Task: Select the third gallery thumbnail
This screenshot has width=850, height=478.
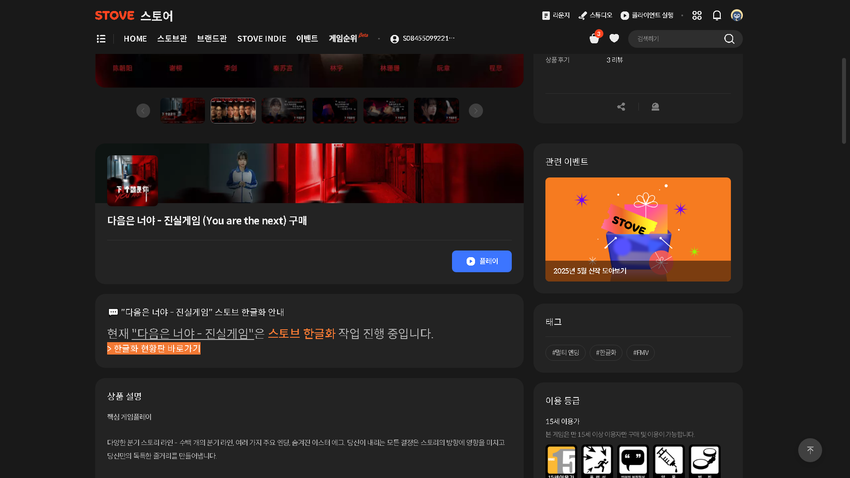Action: (284, 111)
